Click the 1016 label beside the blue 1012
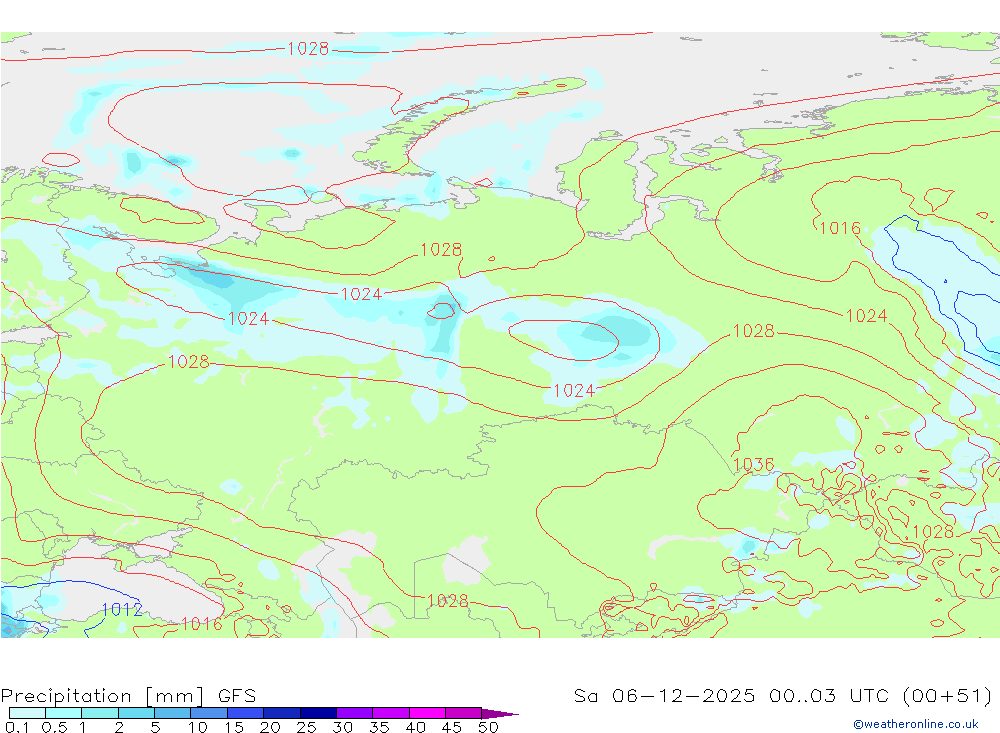 (202, 623)
